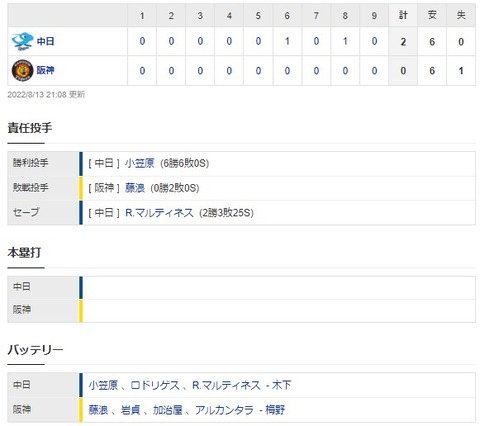Screen dimensions: 480x426
Task: Open losing pitcher 藤浪 profile link
Action: [135, 188]
